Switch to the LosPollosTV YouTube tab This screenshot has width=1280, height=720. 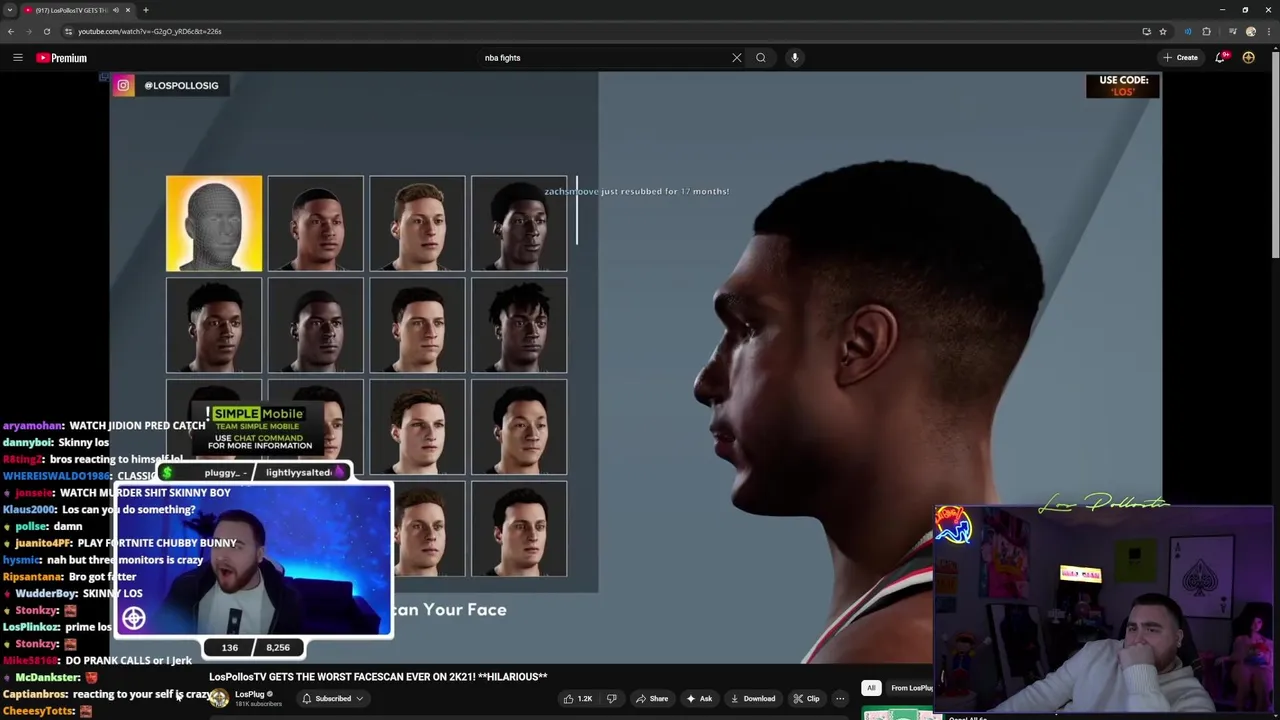pyautogui.click(x=70, y=10)
